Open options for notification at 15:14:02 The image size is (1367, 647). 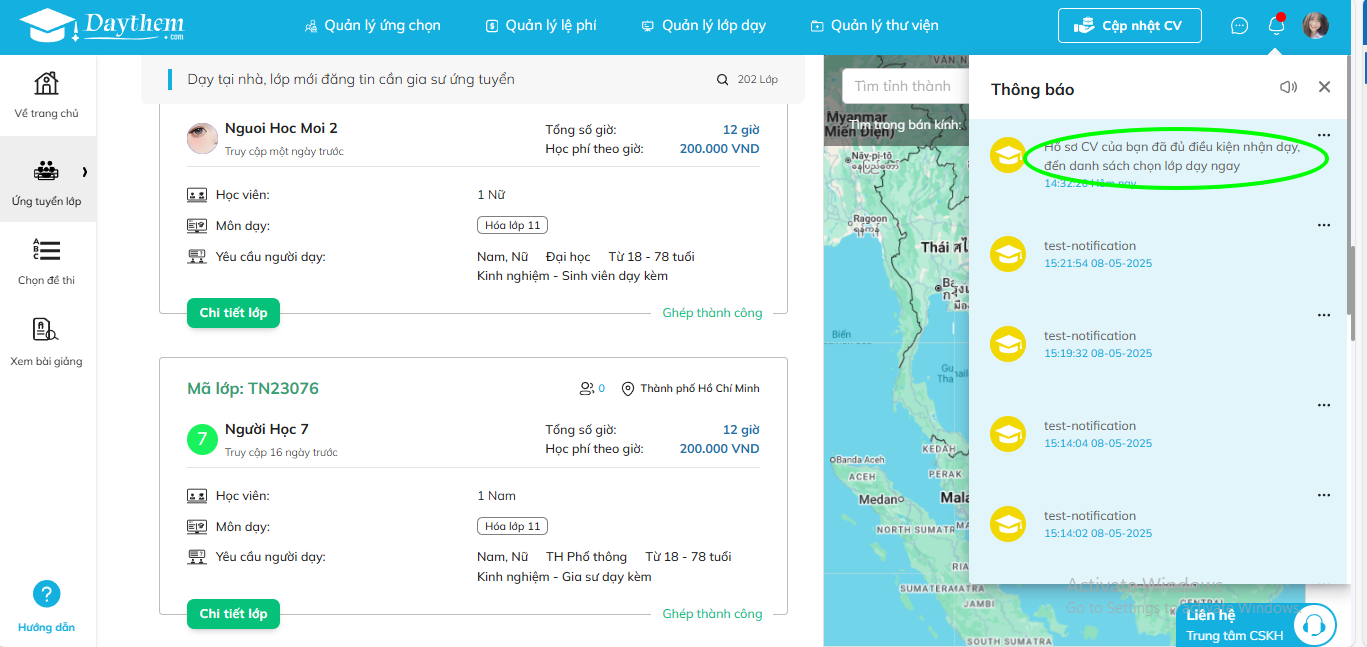point(1324,495)
